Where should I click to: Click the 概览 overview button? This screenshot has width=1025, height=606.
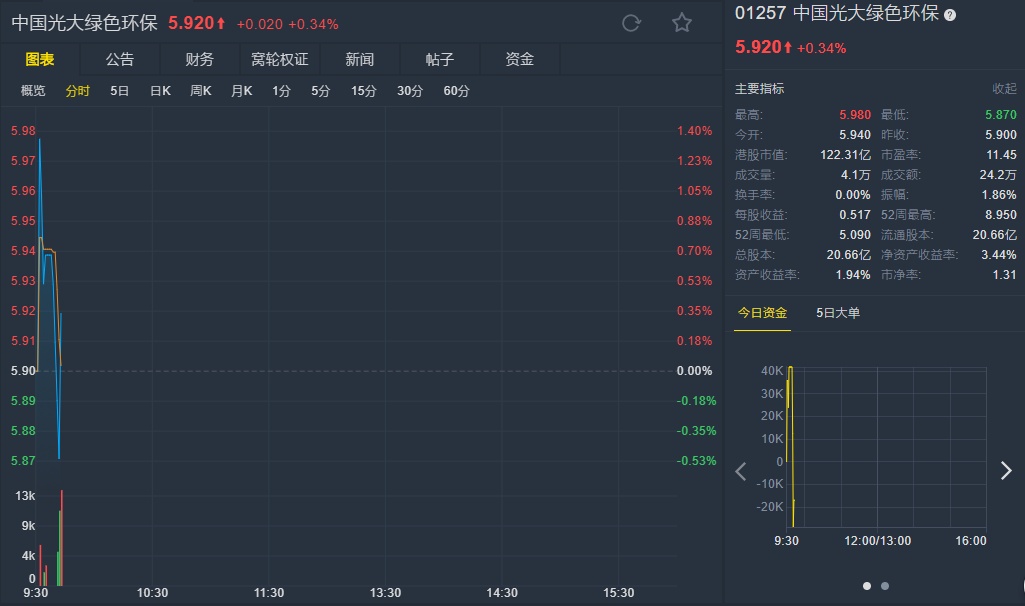33,91
